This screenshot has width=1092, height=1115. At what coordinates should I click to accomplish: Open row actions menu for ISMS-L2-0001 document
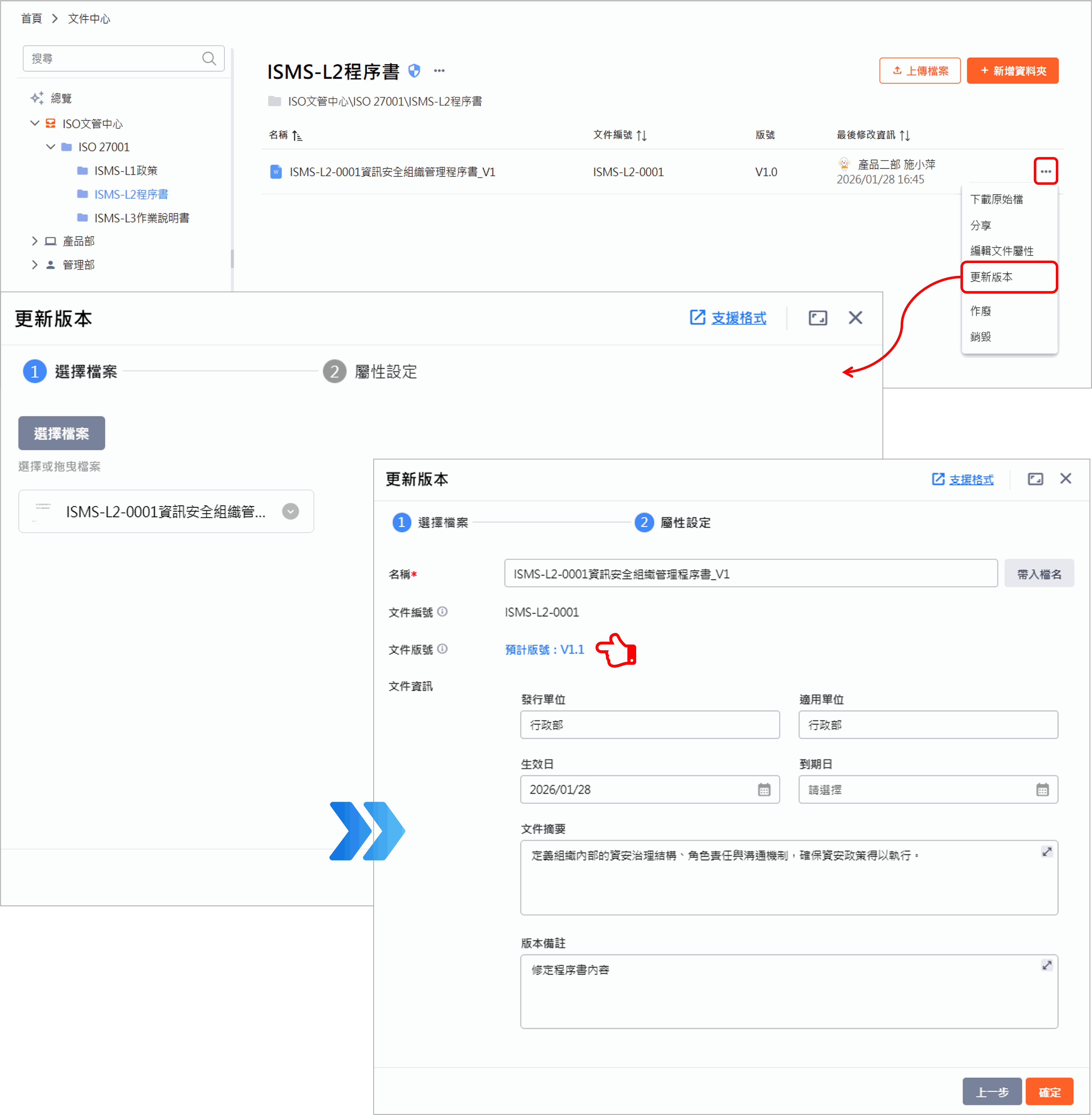[x=1045, y=171]
